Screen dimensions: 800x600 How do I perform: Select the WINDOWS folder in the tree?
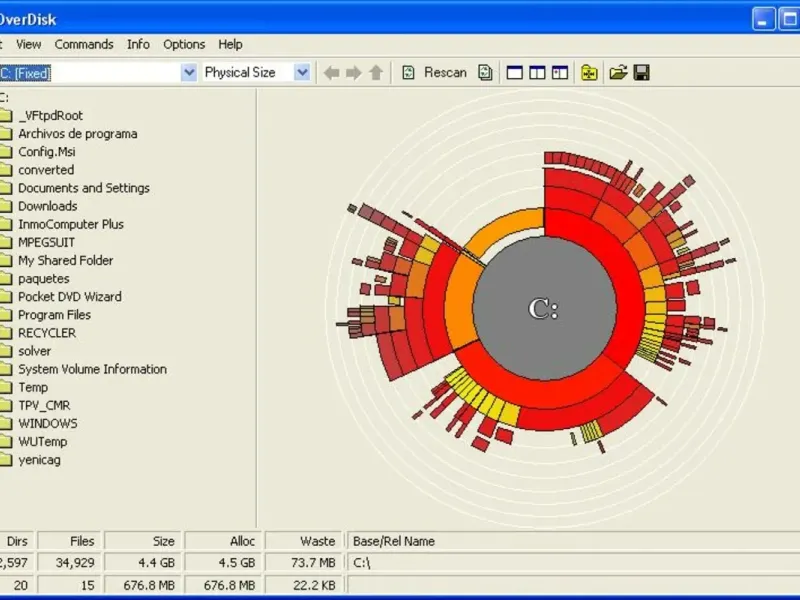tap(47, 423)
